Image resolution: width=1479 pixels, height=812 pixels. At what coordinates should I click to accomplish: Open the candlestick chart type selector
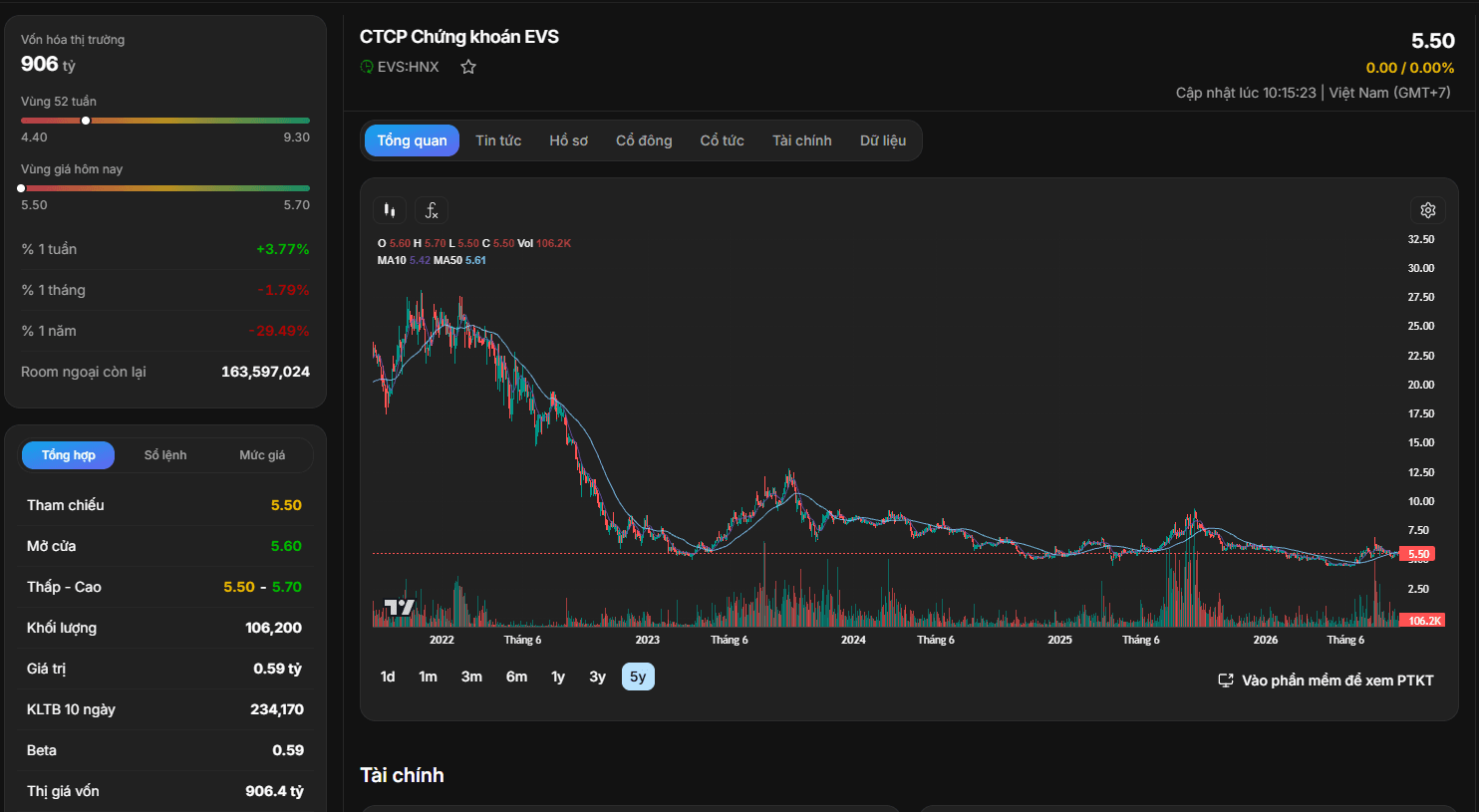point(390,210)
